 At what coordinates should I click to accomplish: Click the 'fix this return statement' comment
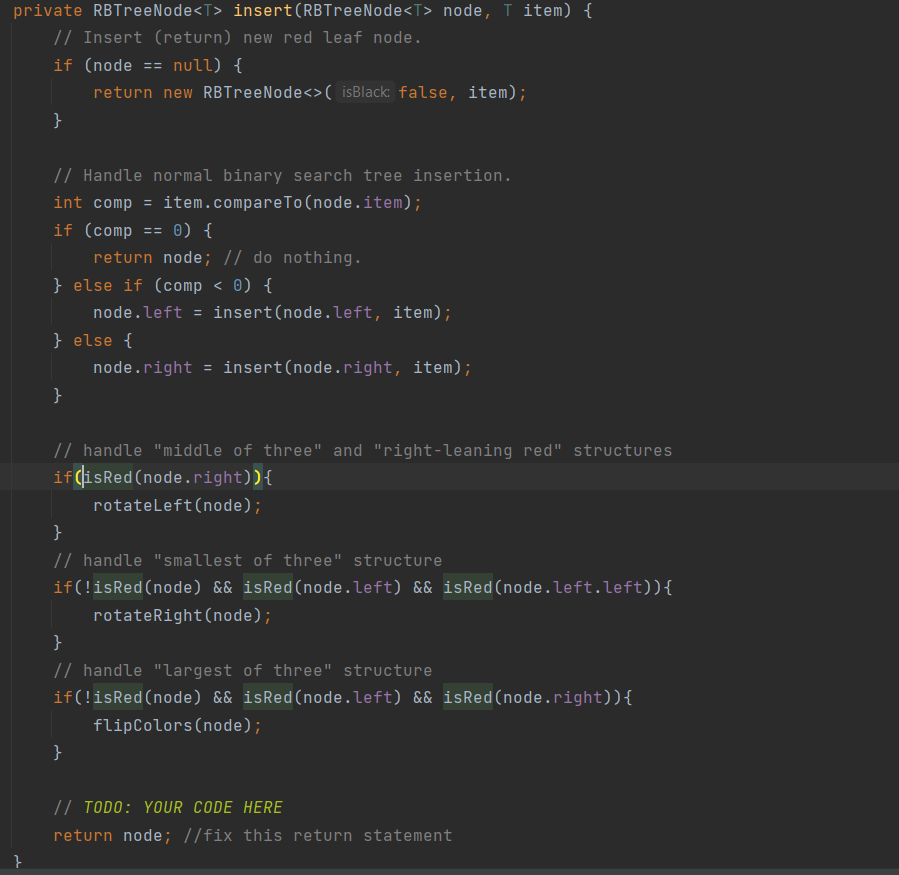point(317,835)
